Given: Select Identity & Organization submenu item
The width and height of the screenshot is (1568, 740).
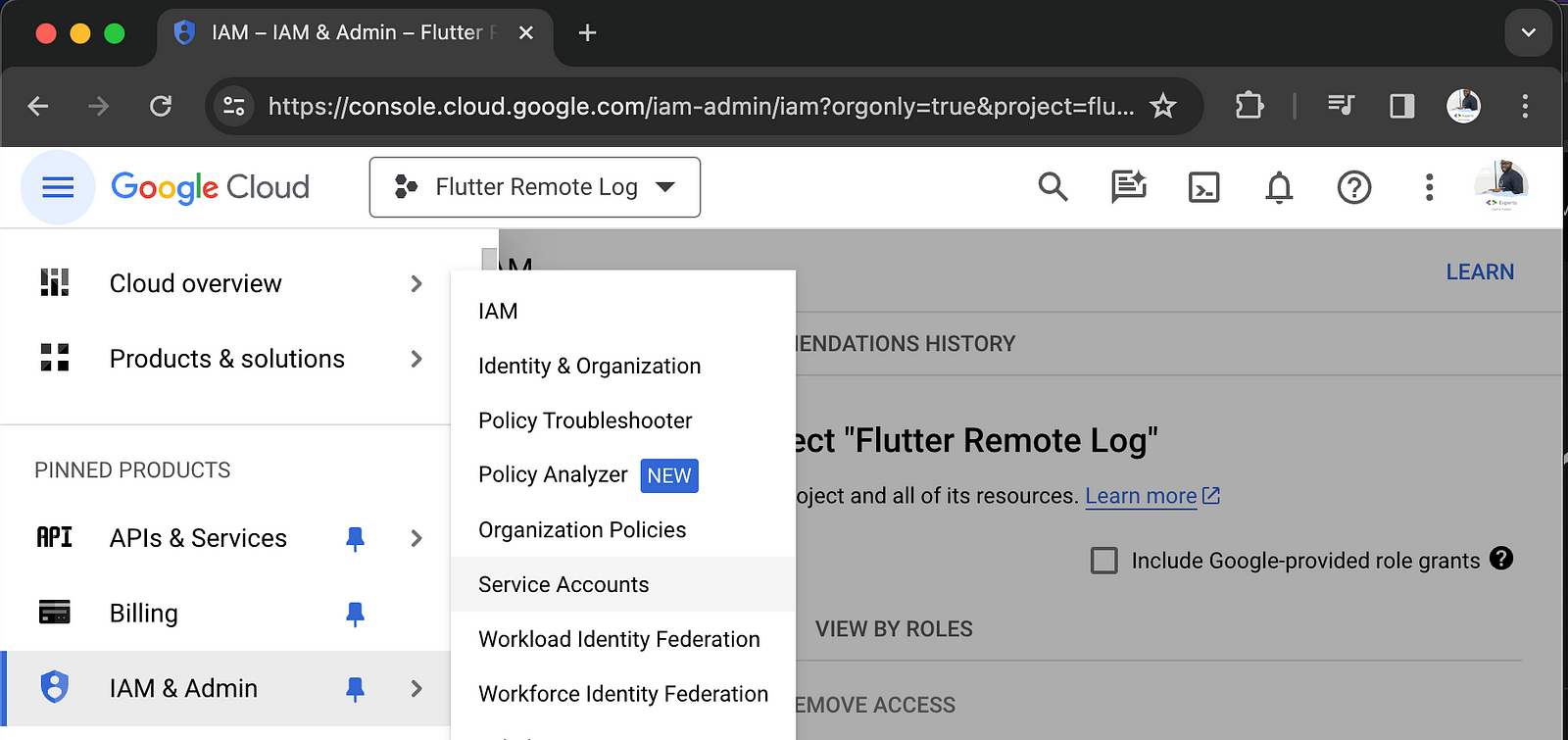Looking at the screenshot, I should click(x=622, y=367).
